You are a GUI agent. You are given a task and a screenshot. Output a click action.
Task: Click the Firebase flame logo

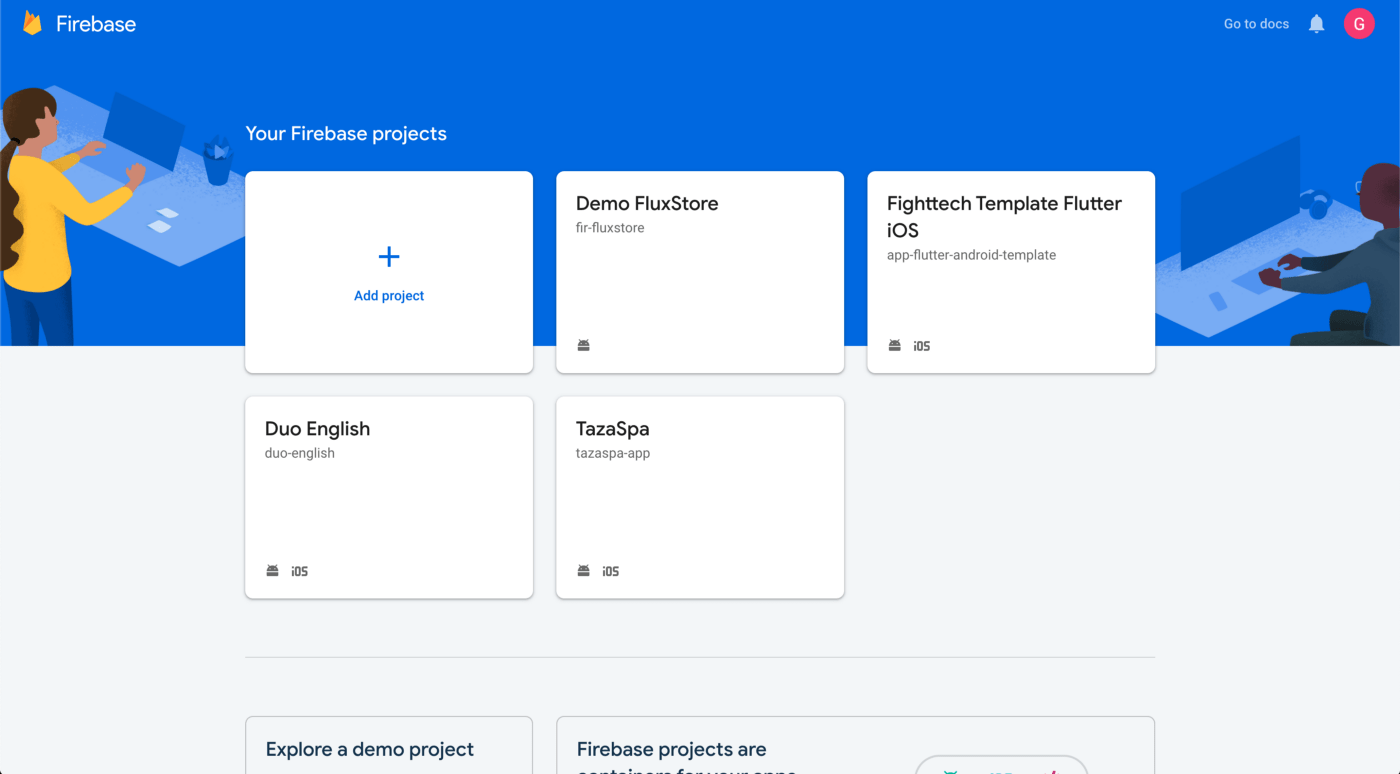tap(33, 24)
